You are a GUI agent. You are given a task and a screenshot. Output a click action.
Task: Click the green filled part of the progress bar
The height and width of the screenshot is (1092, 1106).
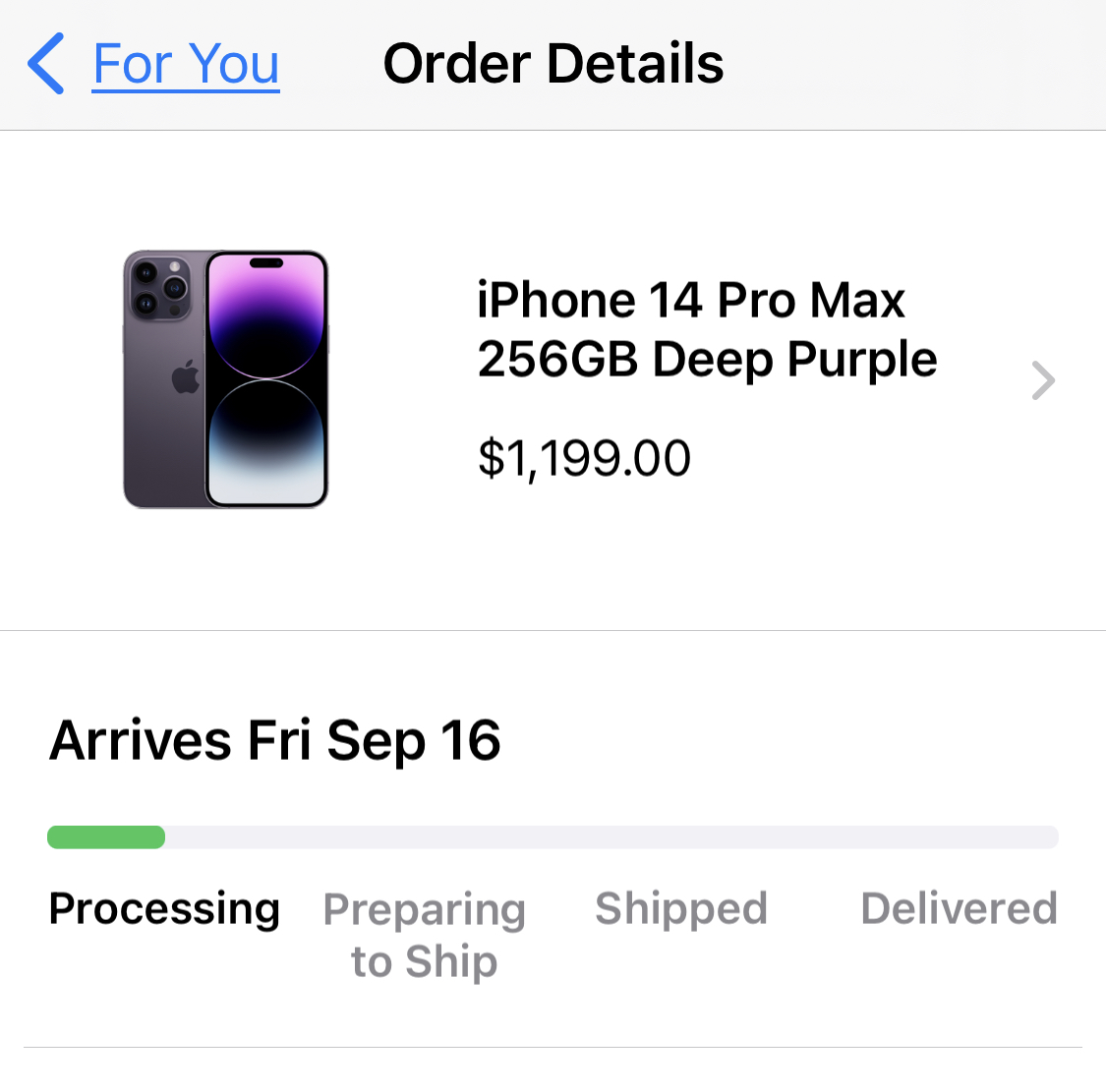point(106,837)
